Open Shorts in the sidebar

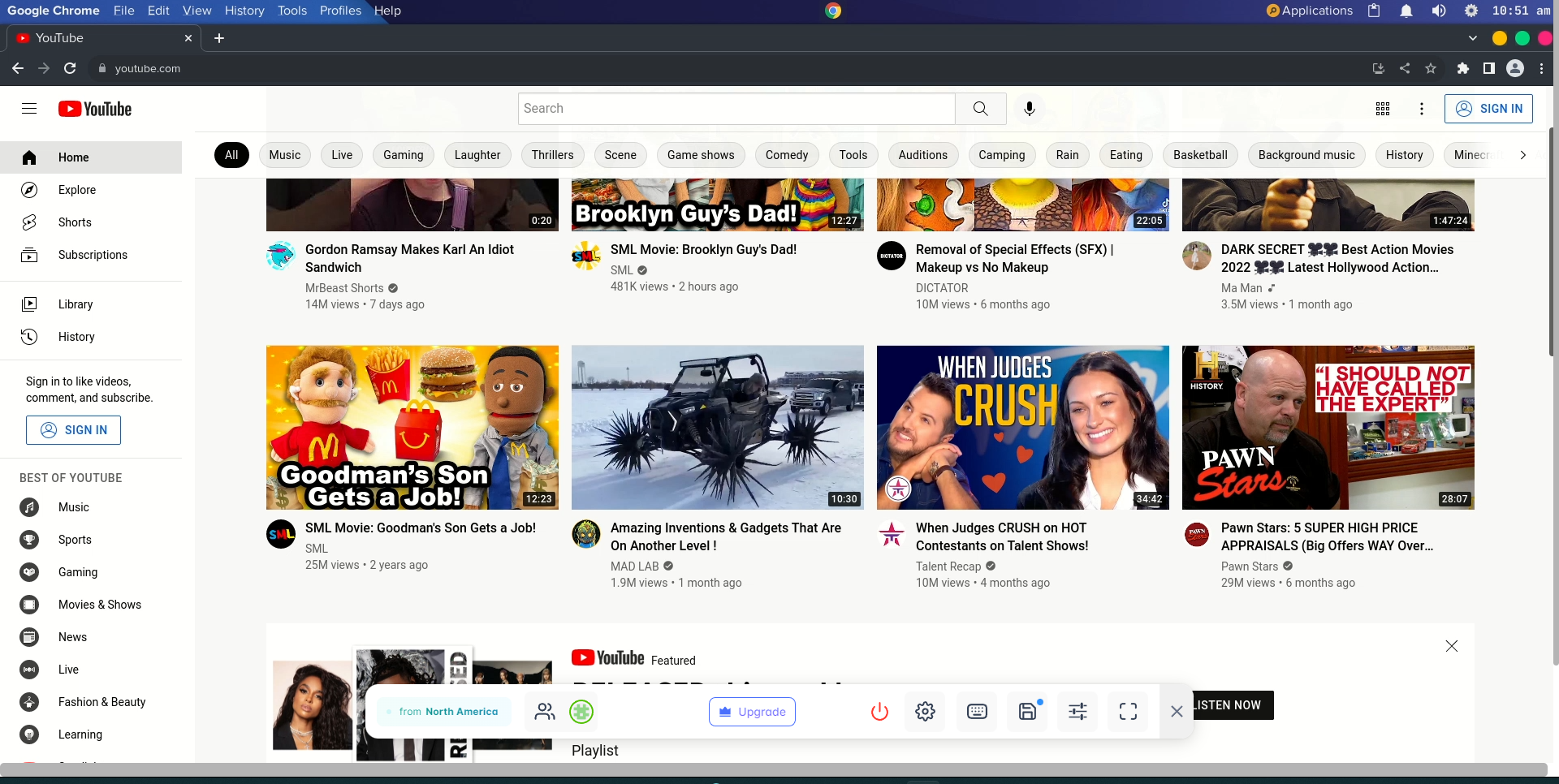(91, 222)
